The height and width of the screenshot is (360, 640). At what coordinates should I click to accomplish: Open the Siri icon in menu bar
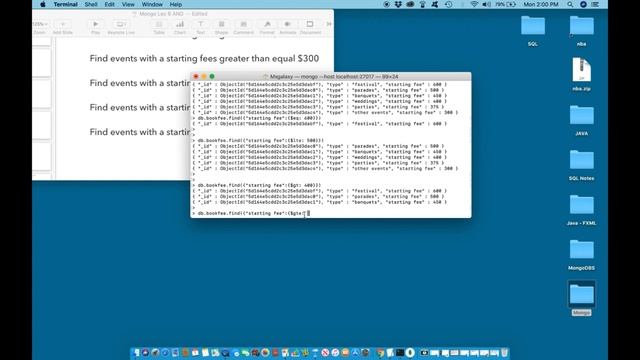[583, 4]
